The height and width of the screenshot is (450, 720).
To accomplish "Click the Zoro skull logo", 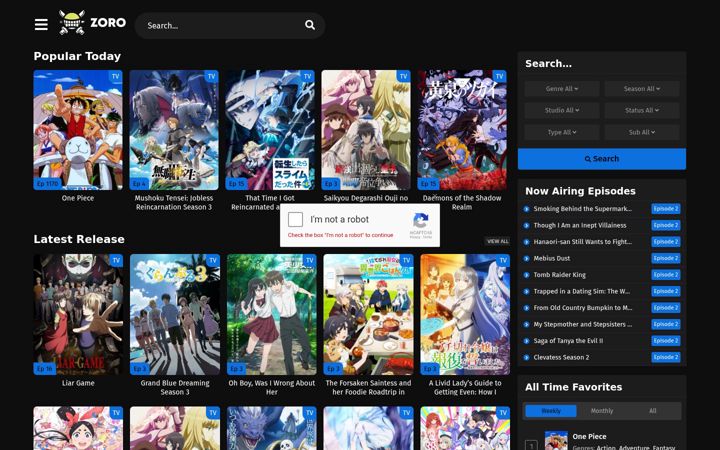I will 72,22.
